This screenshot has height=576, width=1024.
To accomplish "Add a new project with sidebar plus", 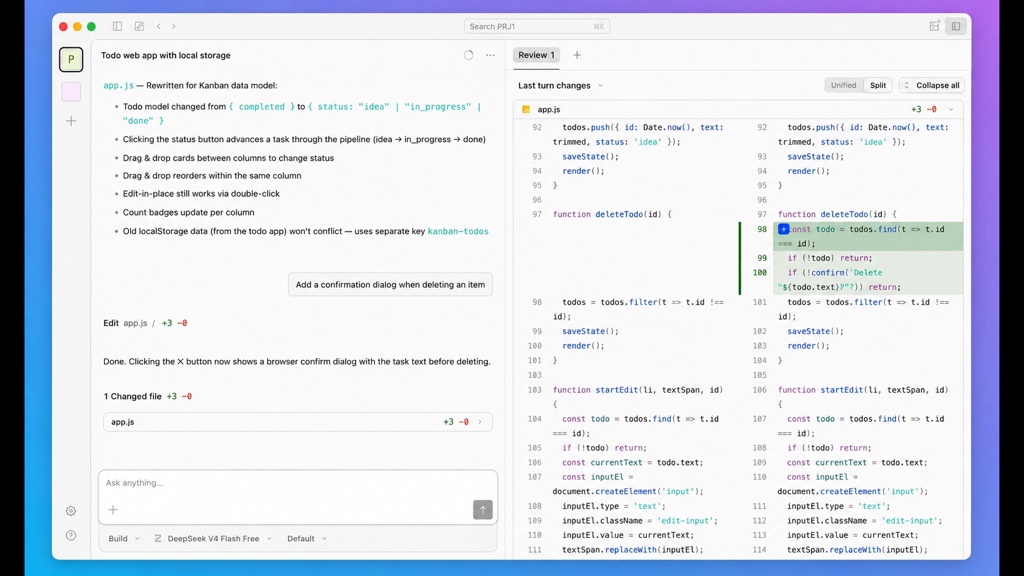I will click(x=71, y=121).
